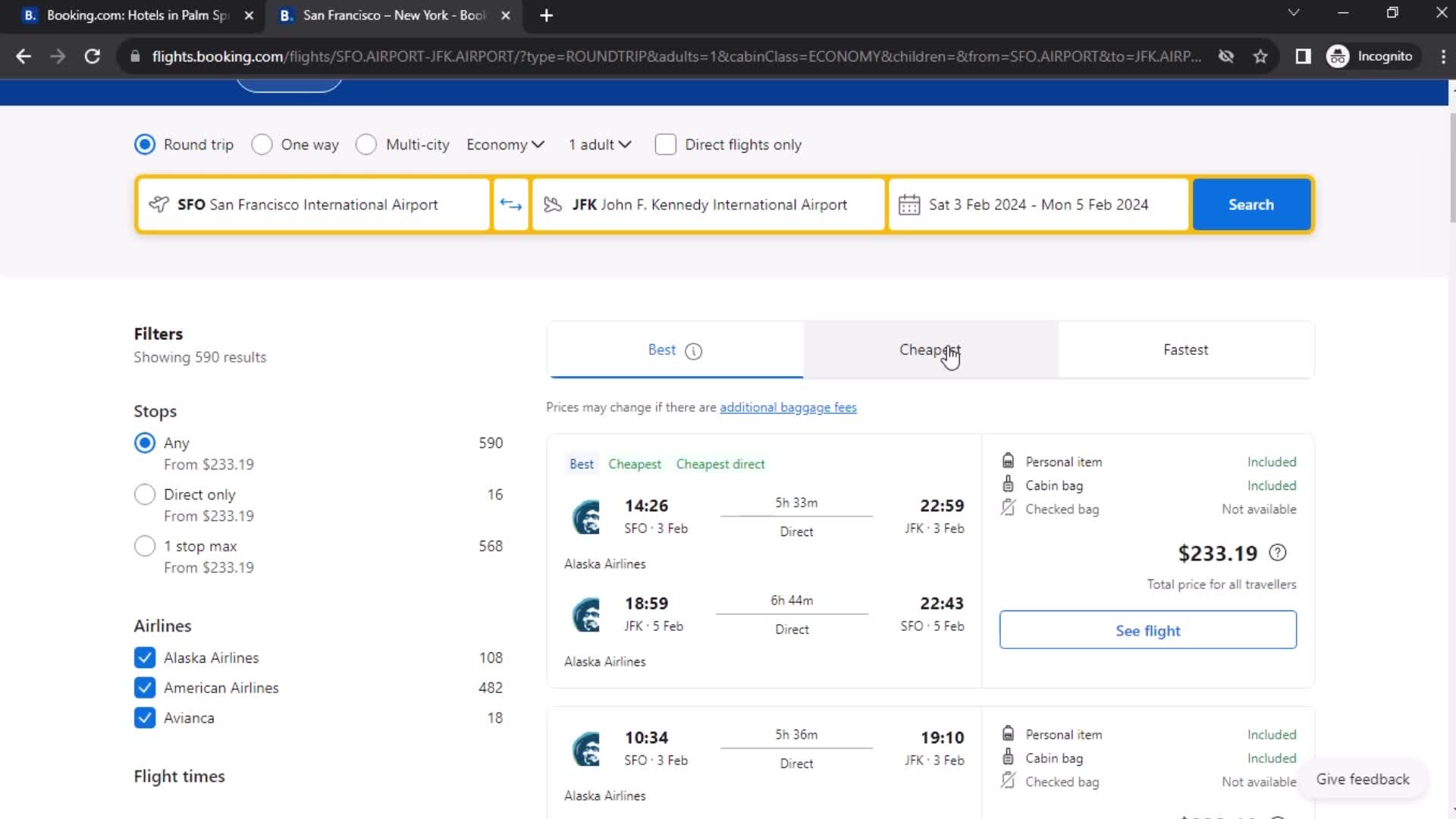Select One way radio button option
Screen dimensions: 1456x819
tap(263, 144)
